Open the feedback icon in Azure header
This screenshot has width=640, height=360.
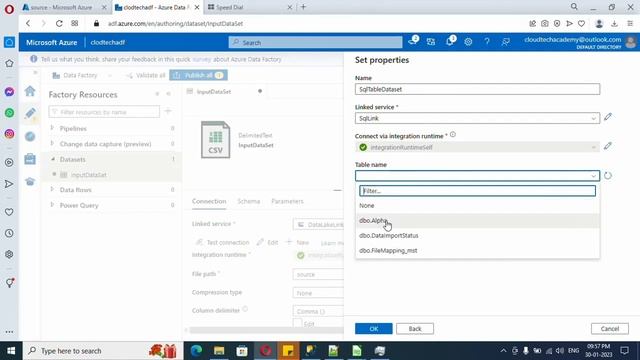505,42
